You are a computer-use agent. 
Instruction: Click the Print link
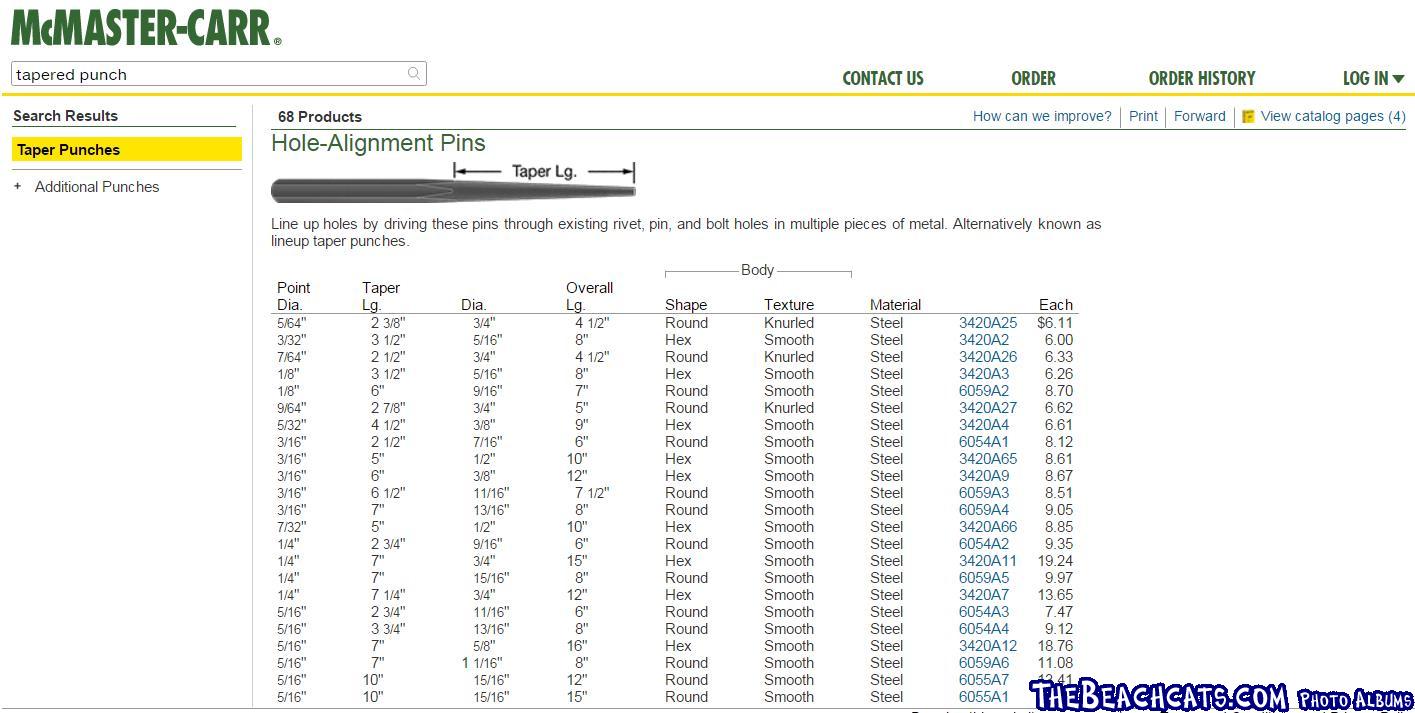[x=1143, y=116]
